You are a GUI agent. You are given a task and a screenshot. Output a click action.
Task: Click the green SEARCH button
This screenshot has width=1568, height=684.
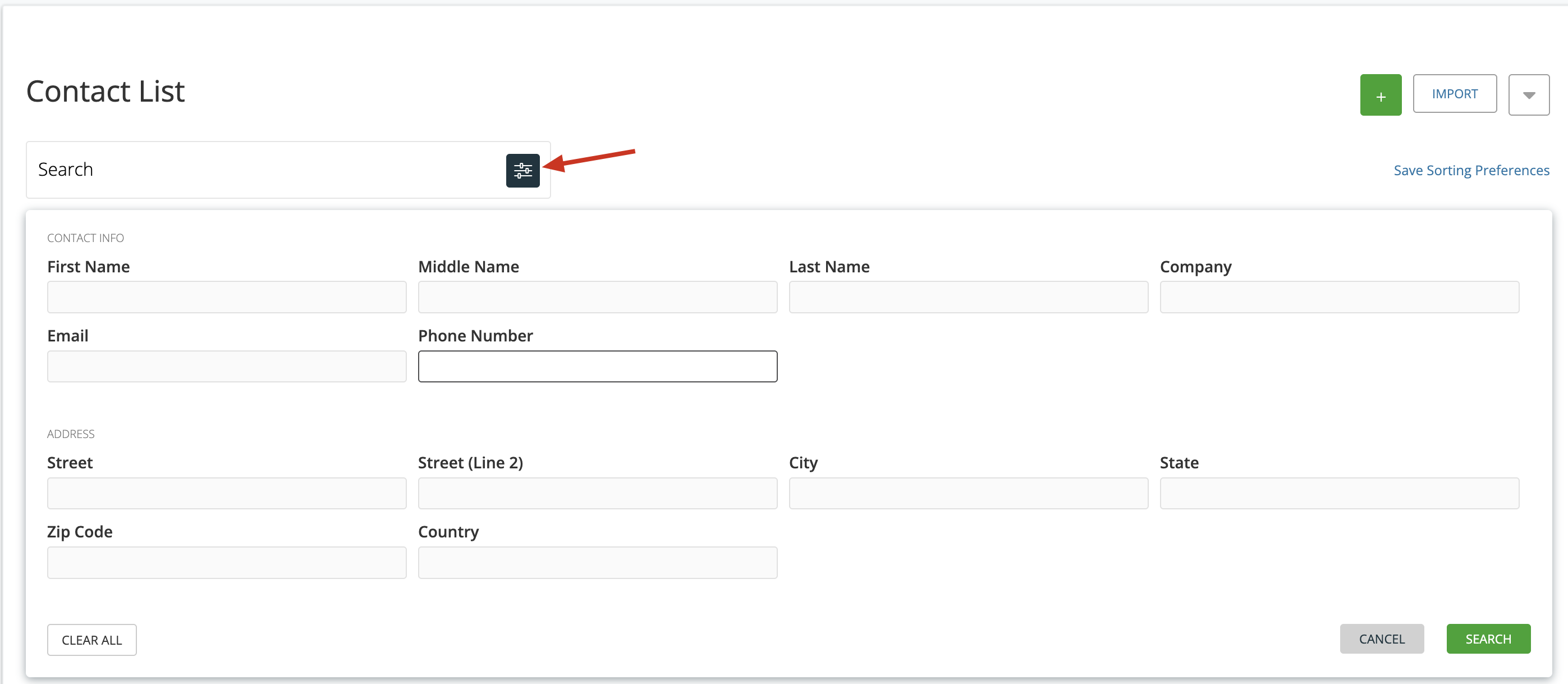[x=1488, y=639]
